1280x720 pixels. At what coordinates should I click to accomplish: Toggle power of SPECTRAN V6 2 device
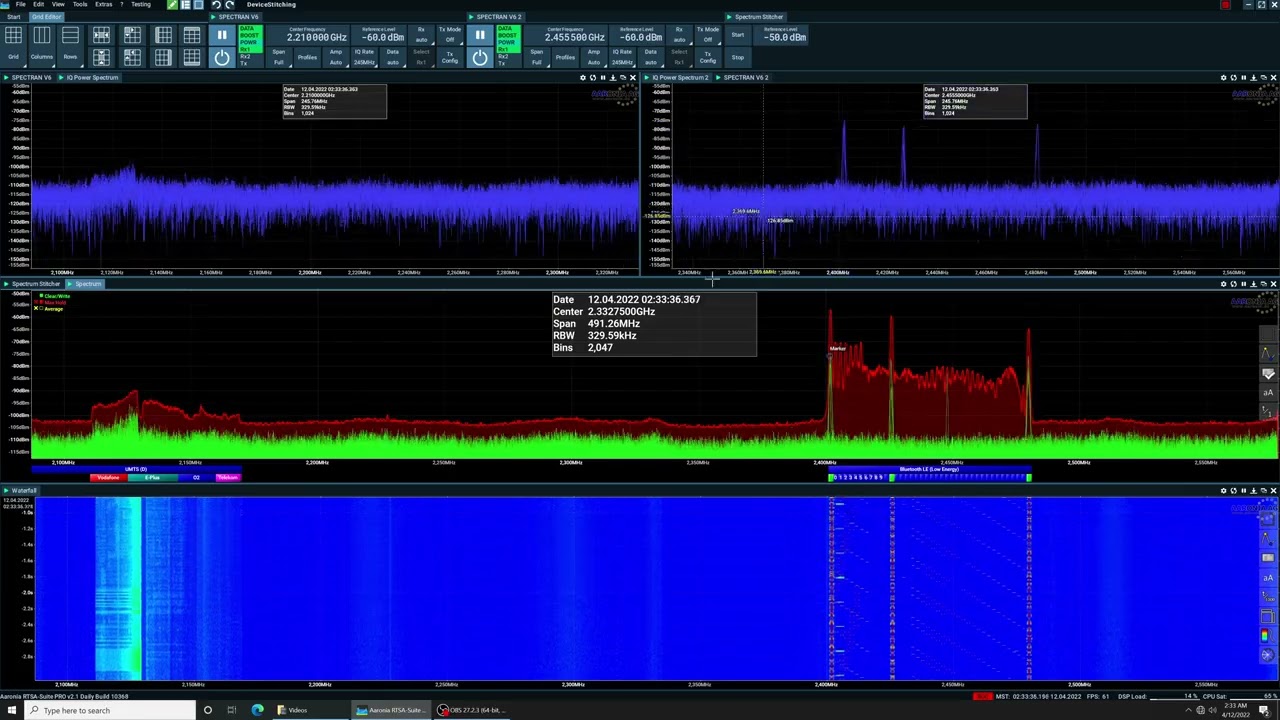click(480, 58)
